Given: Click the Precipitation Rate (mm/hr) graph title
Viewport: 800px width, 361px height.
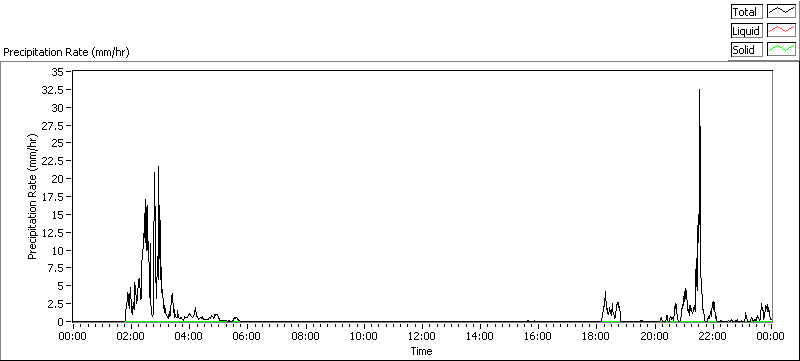Looking at the screenshot, I should click(x=66, y=53).
